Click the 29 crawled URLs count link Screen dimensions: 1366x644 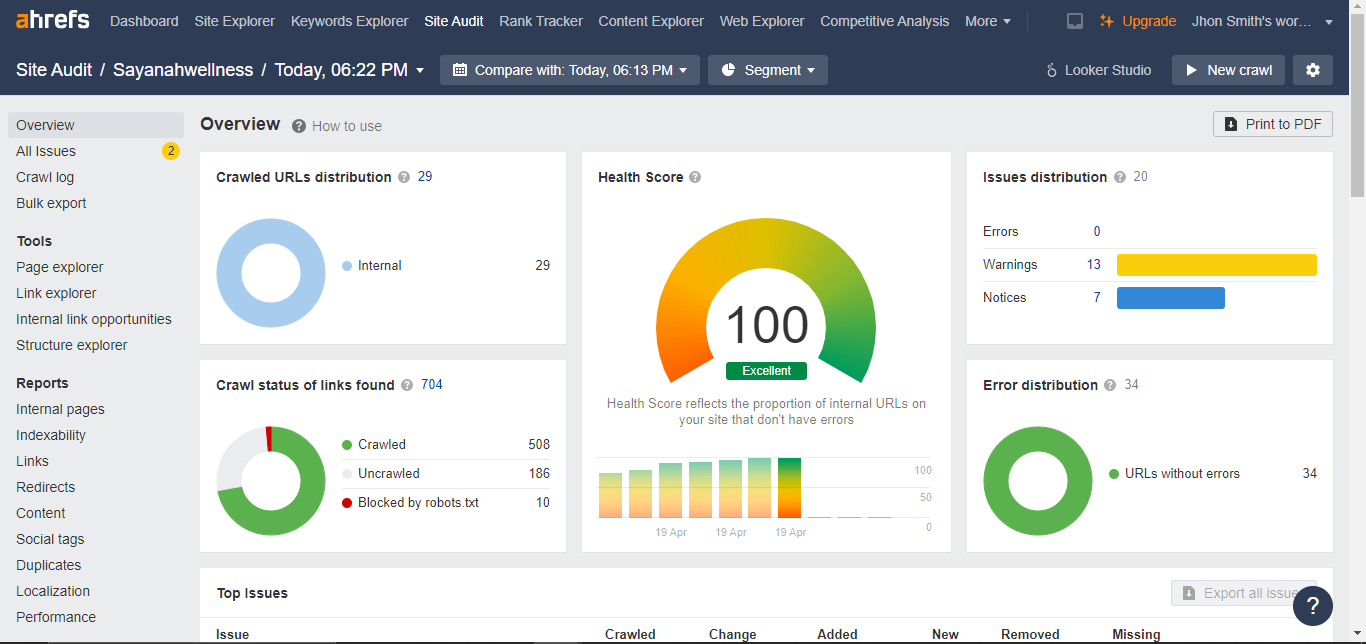[x=425, y=177]
